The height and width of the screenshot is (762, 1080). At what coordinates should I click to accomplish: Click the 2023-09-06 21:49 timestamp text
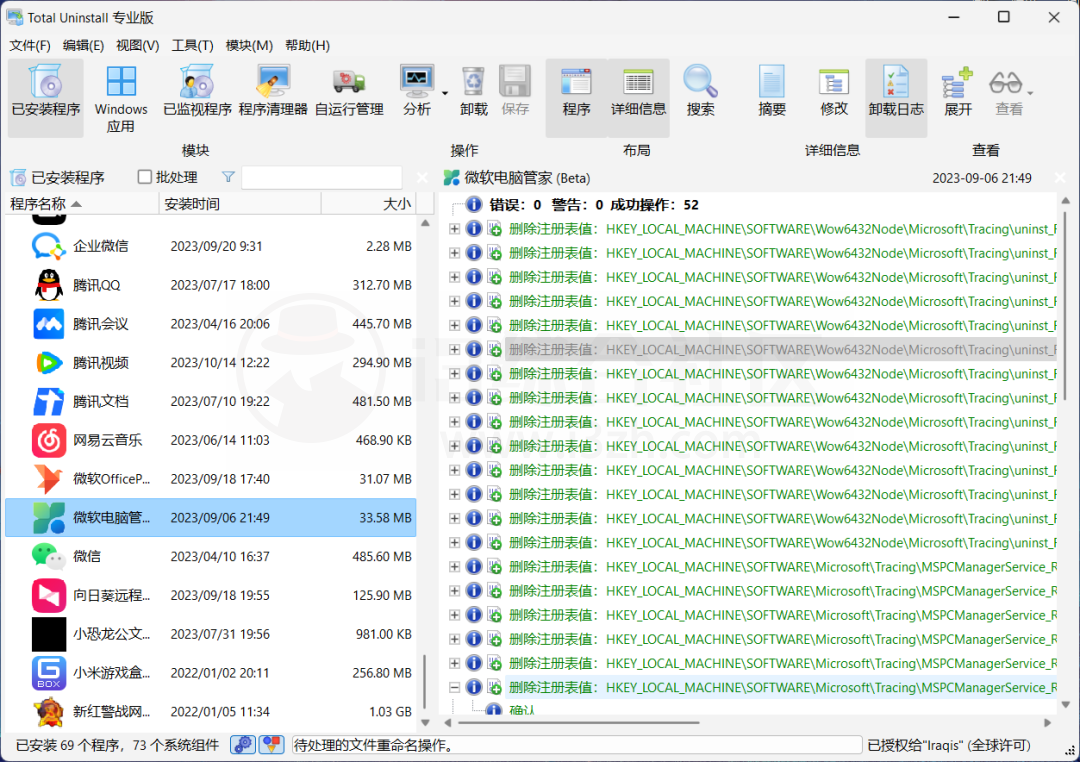pos(982,178)
